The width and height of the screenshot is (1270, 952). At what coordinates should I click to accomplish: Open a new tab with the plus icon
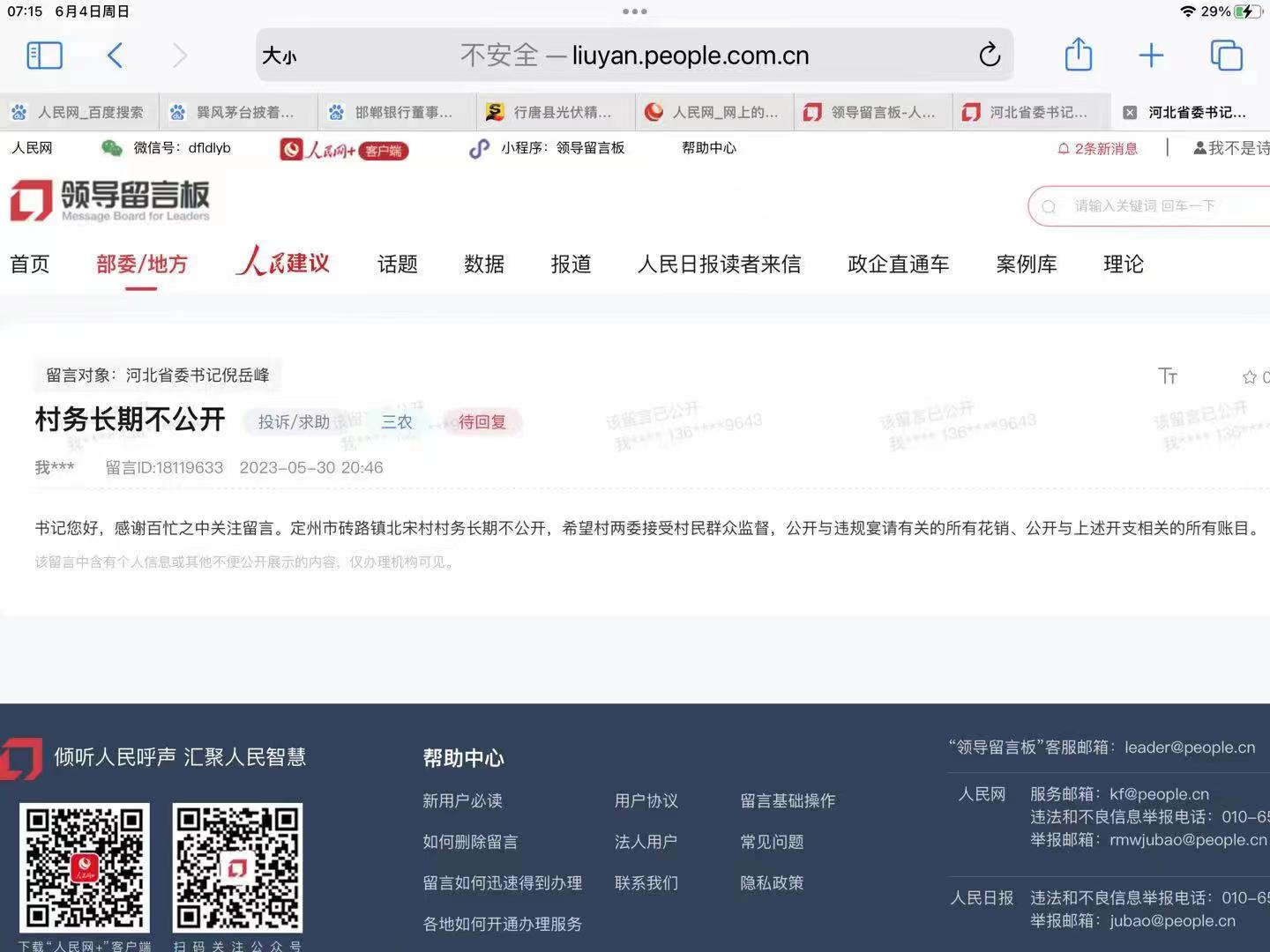1151,55
